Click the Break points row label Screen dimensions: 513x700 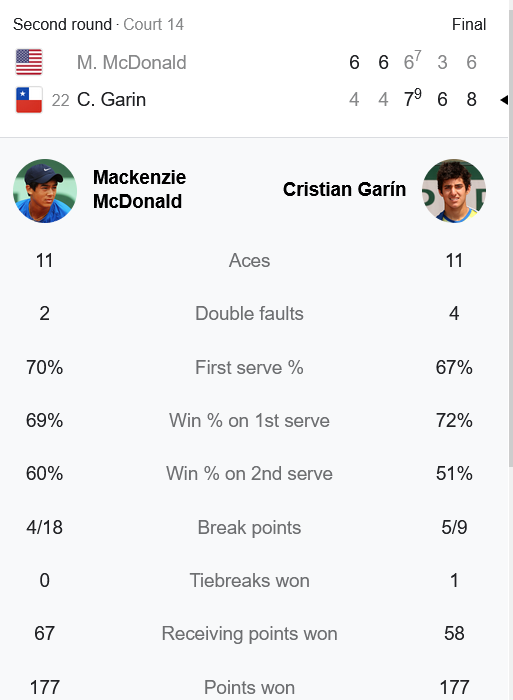[249, 528]
